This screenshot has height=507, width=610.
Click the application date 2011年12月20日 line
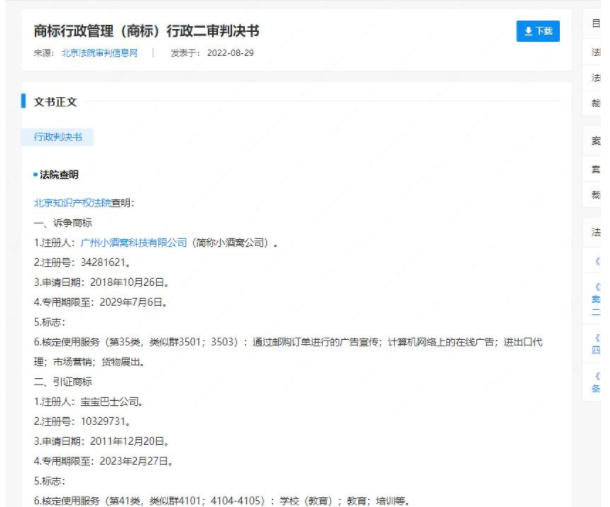pyautogui.click(x=98, y=441)
